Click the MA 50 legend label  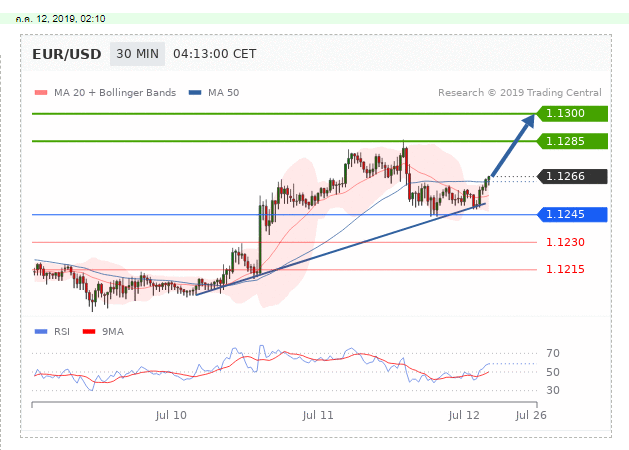(x=223, y=93)
